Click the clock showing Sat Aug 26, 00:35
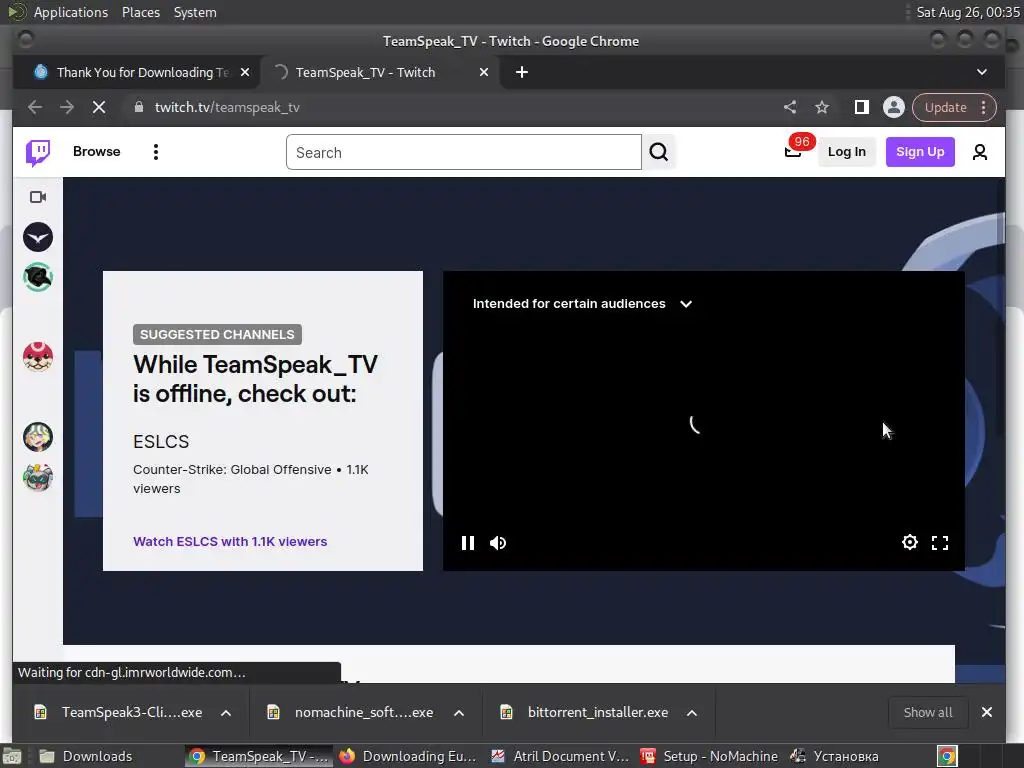 (967, 12)
